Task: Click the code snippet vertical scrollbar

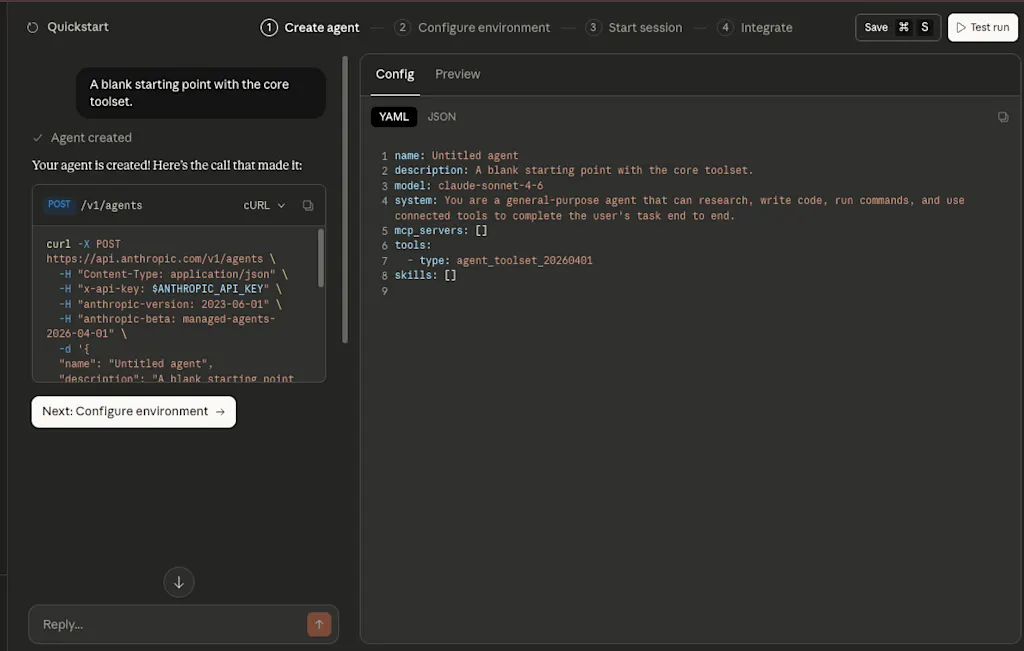Action: (321, 258)
